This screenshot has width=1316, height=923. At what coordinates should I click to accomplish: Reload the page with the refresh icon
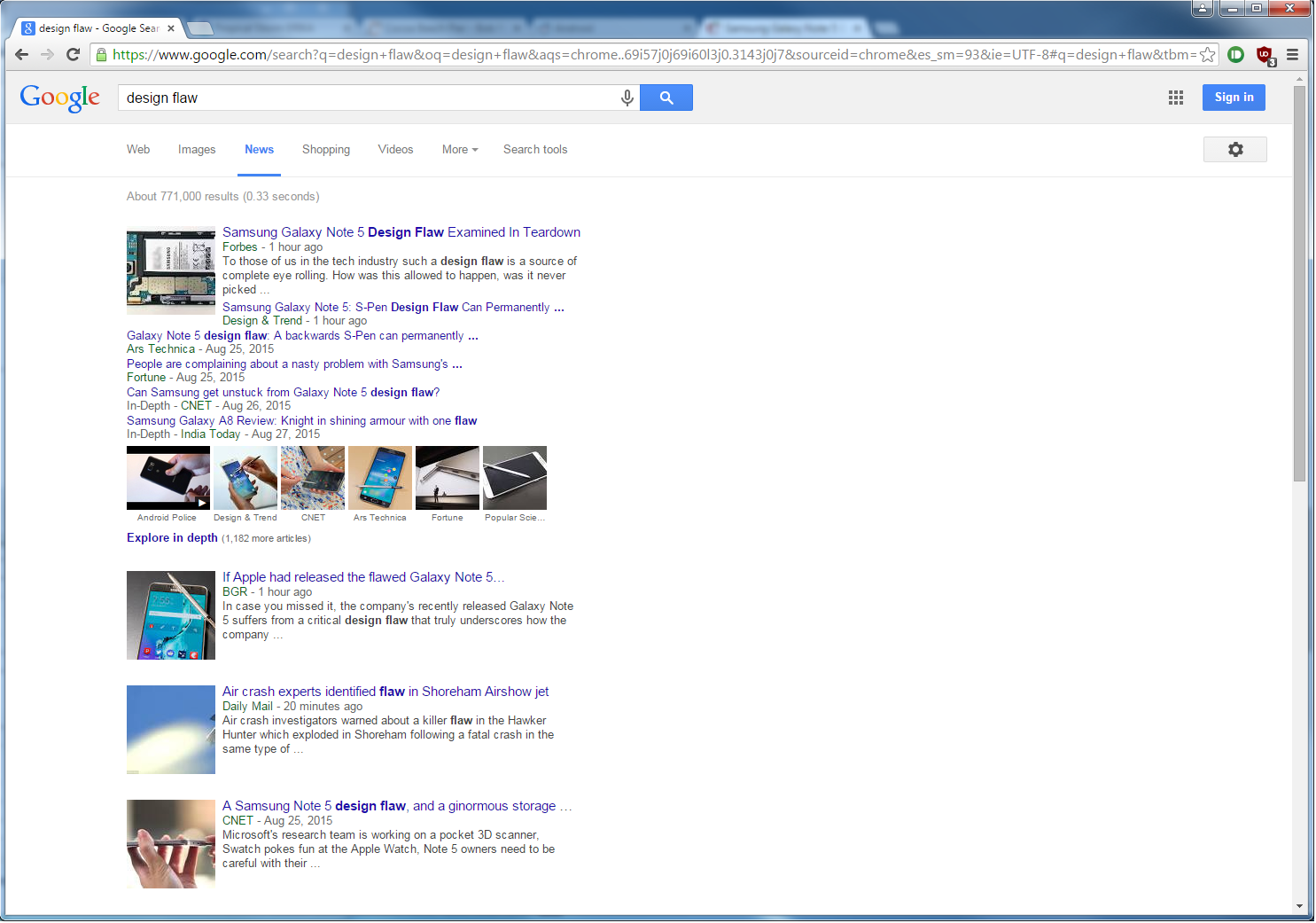[74, 55]
